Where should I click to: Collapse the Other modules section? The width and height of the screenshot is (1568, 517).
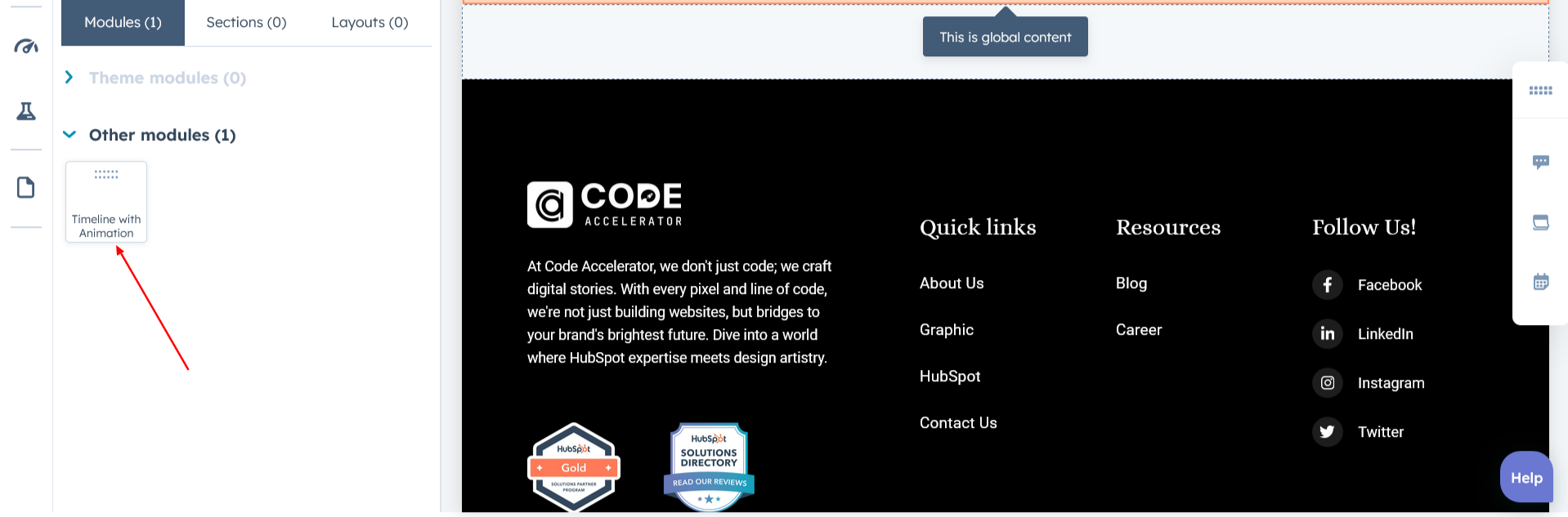point(69,135)
